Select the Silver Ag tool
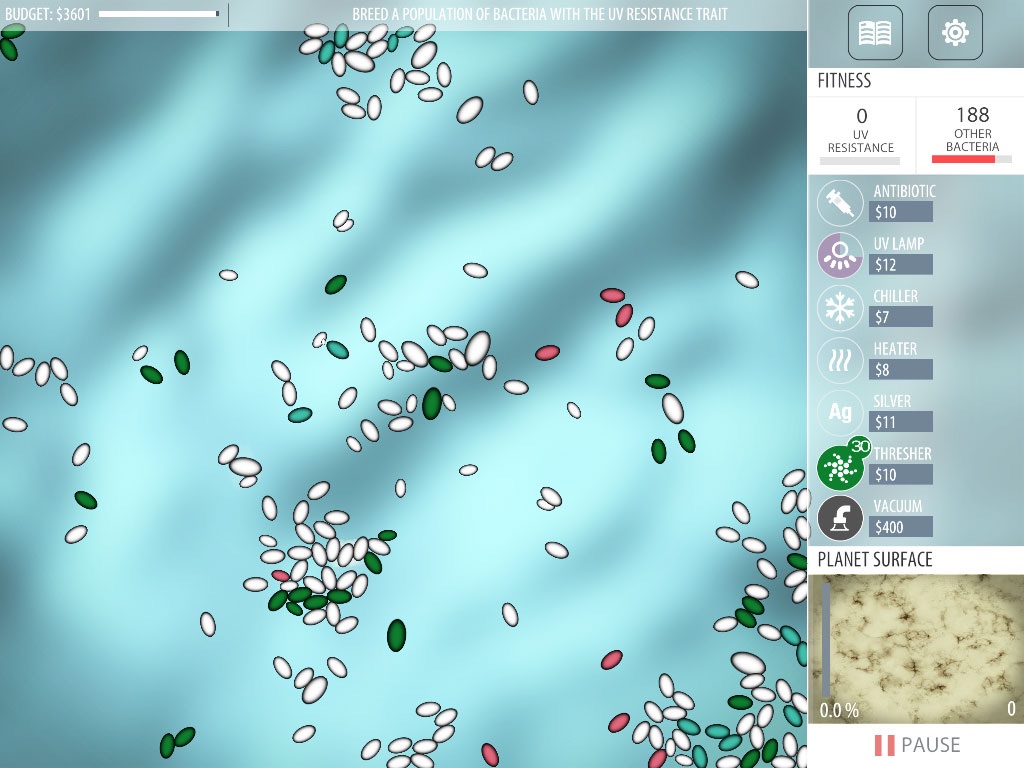 click(840, 413)
